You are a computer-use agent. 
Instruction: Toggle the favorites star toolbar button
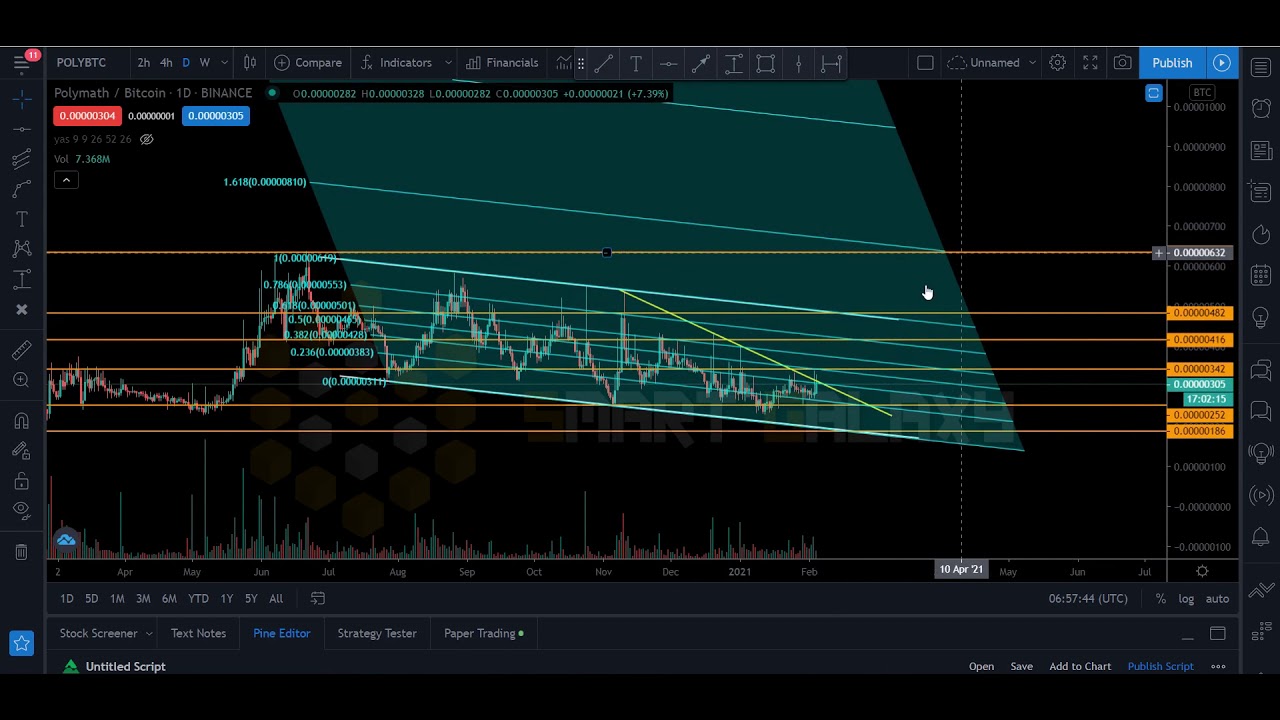click(21, 643)
